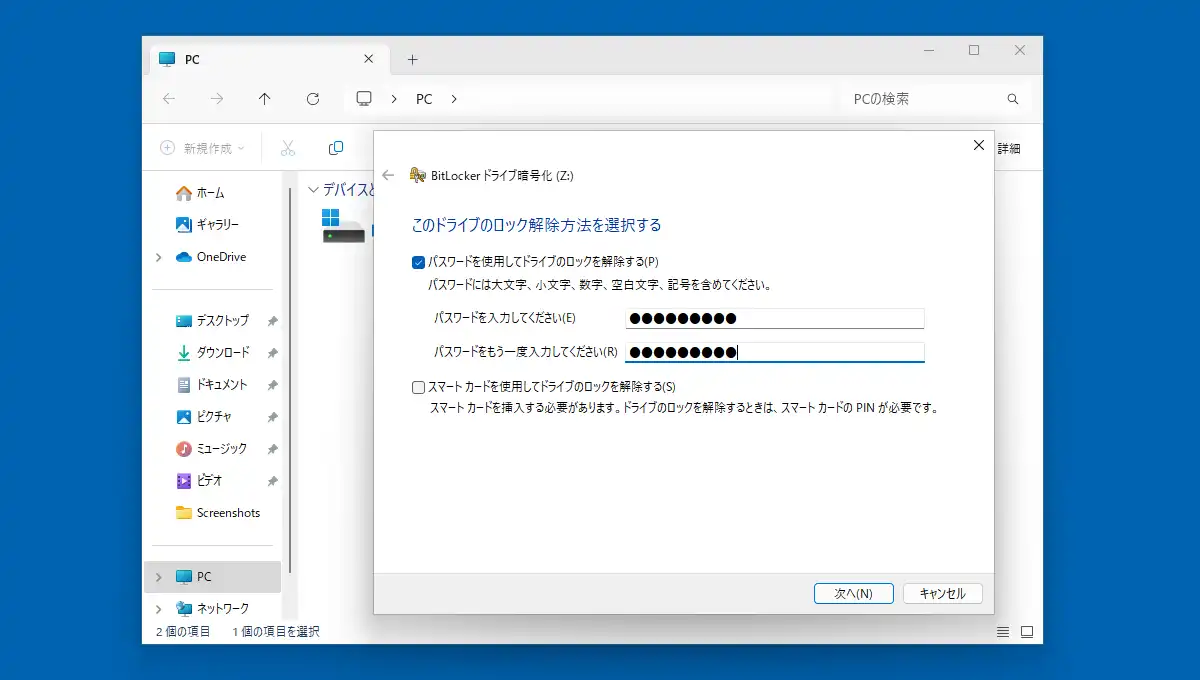Minimize the Explorer window
Screen dimensions: 1200x680
pyautogui.click(x=928, y=50)
